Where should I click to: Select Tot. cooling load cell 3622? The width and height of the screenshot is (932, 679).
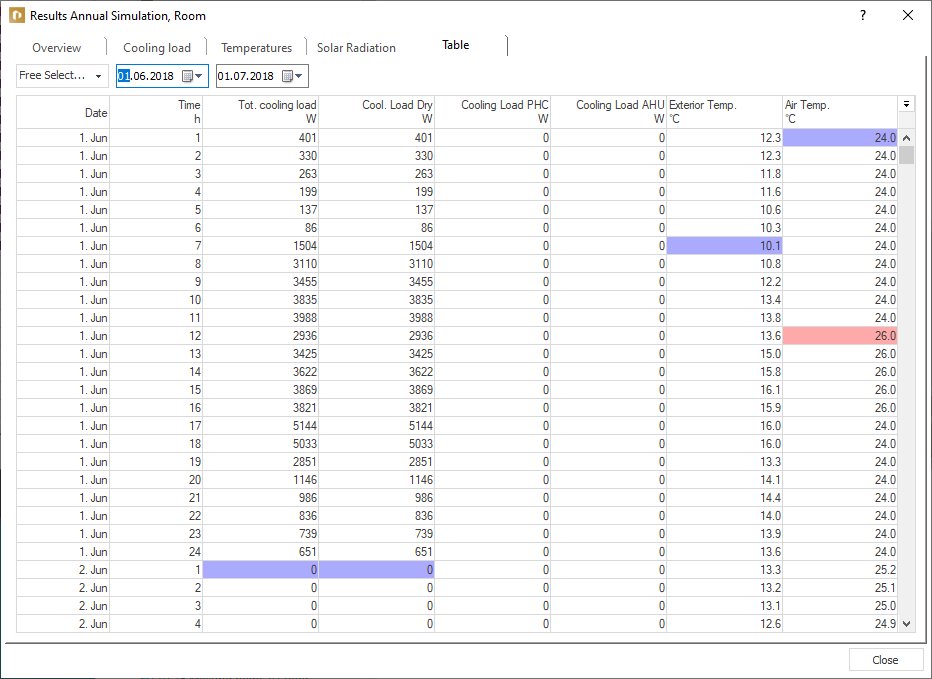260,372
